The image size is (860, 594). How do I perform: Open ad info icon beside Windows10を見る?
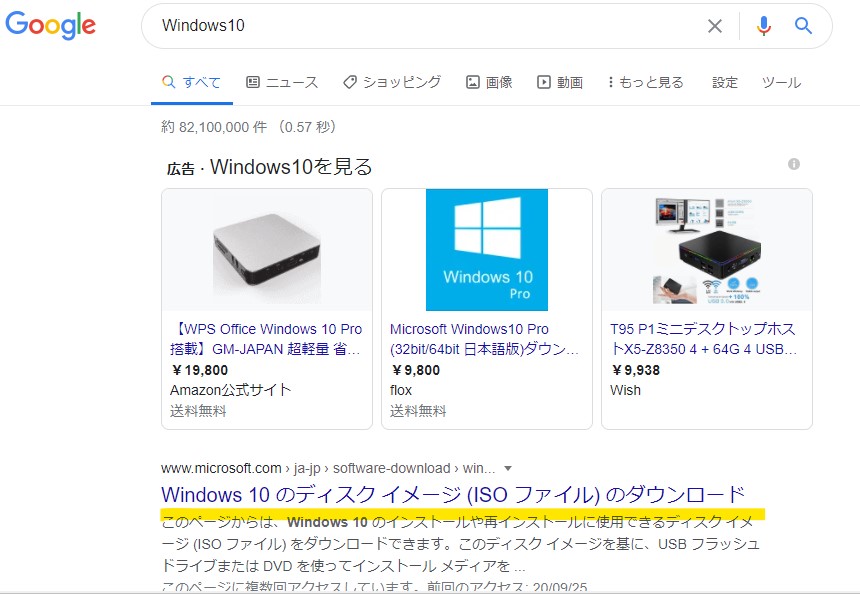[794, 164]
